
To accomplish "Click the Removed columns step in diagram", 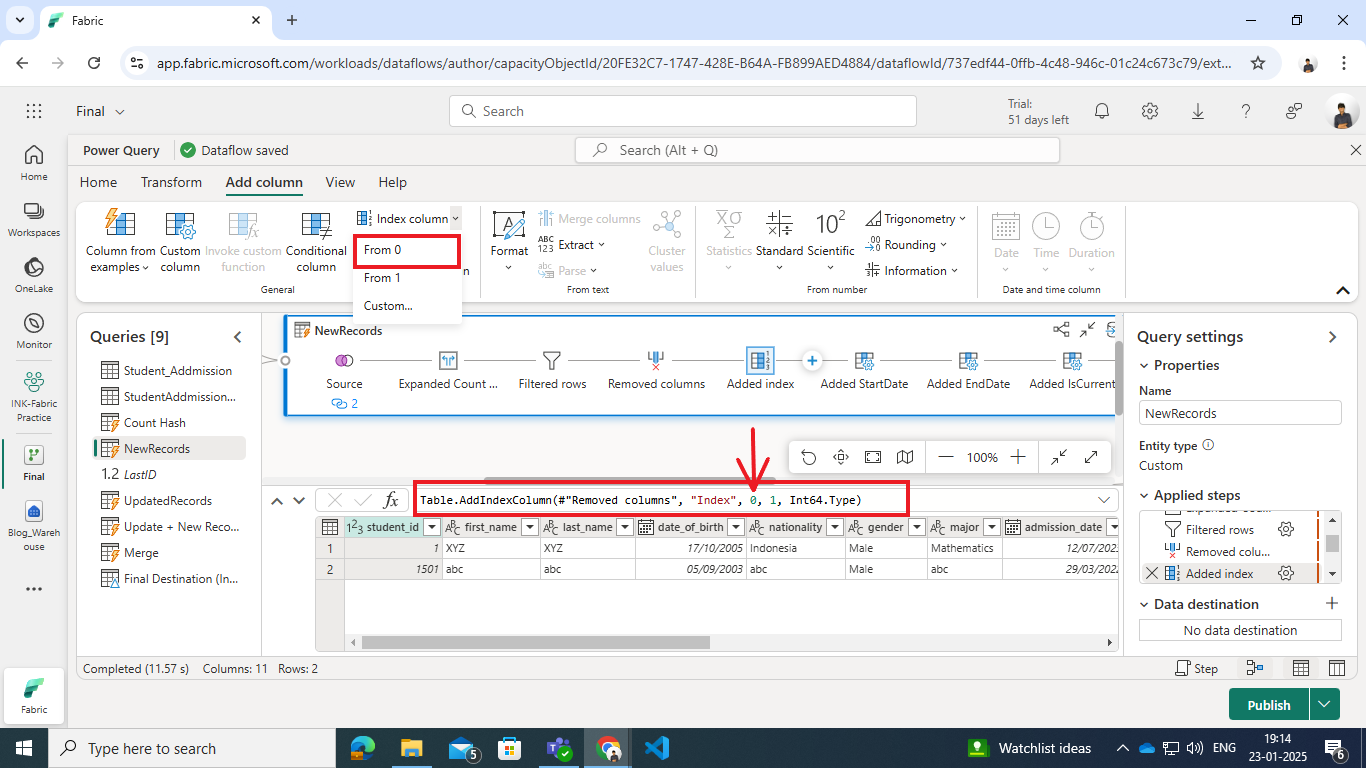I will click(656, 368).
